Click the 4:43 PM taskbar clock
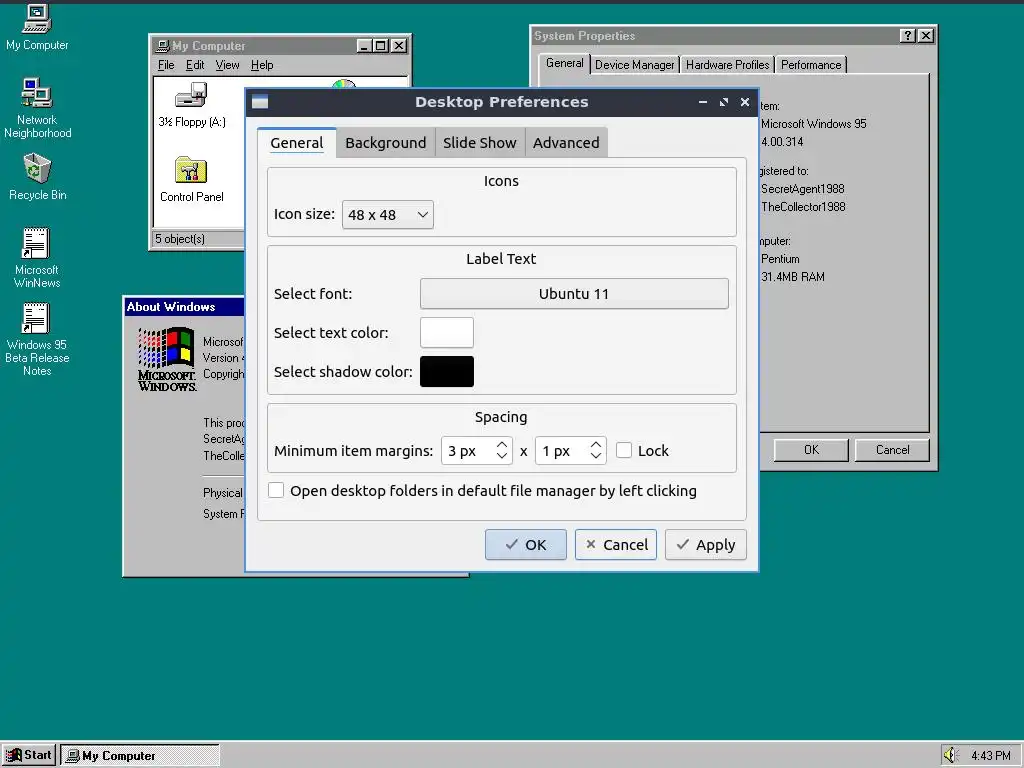This screenshot has width=1024, height=768. 991,756
